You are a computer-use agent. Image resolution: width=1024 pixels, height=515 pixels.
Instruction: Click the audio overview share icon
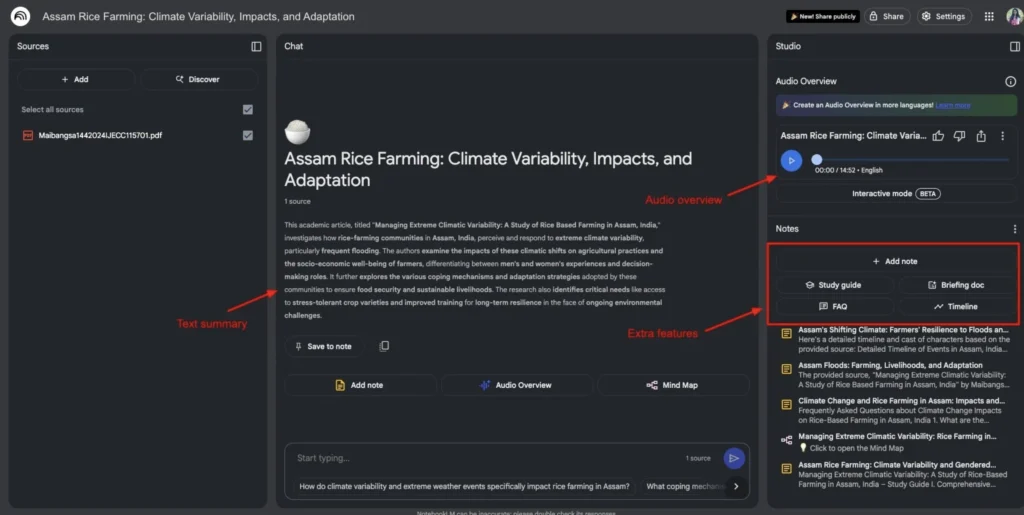point(981,136)
